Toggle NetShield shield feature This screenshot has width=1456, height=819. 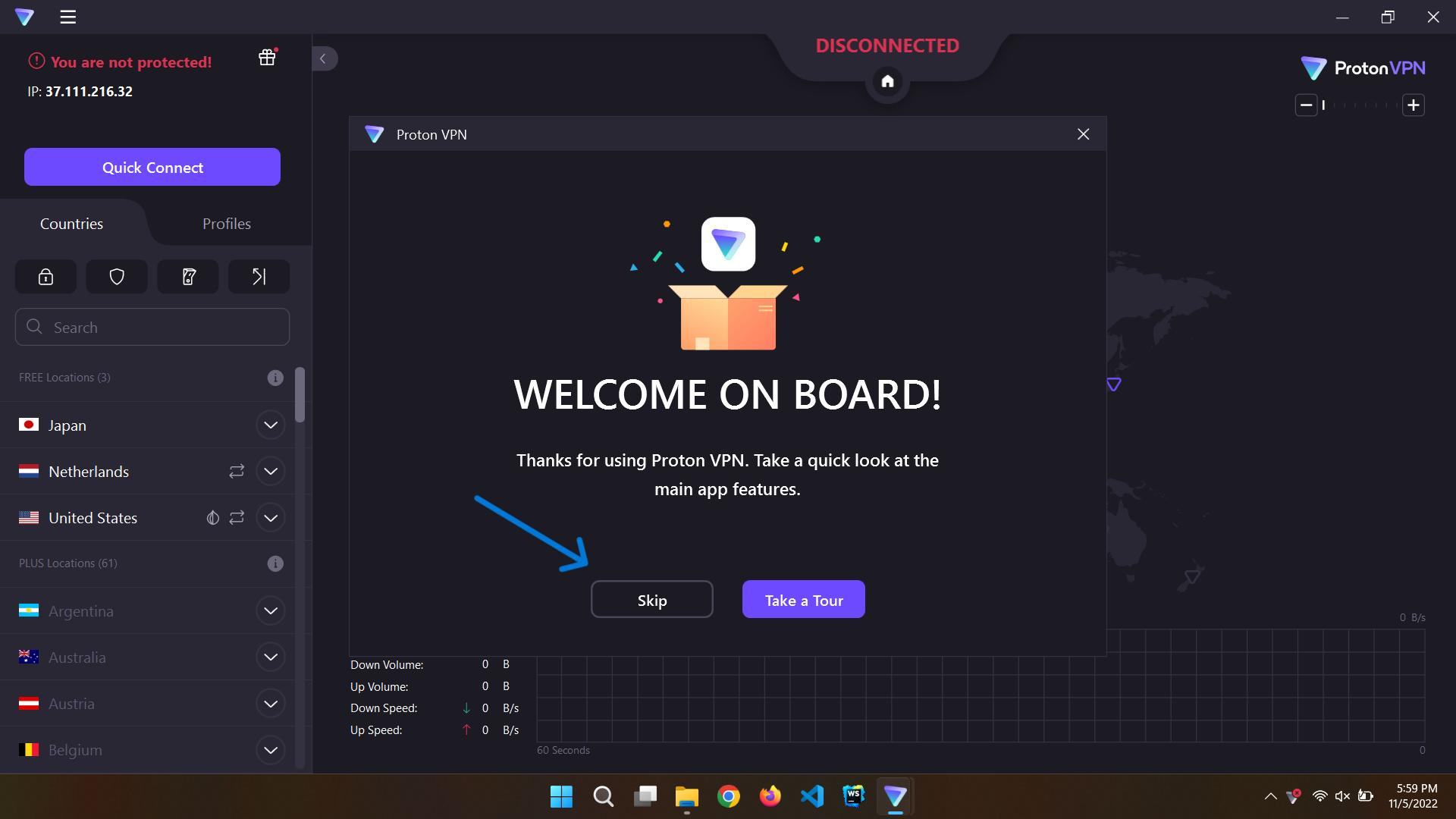[x=117, y=277]
